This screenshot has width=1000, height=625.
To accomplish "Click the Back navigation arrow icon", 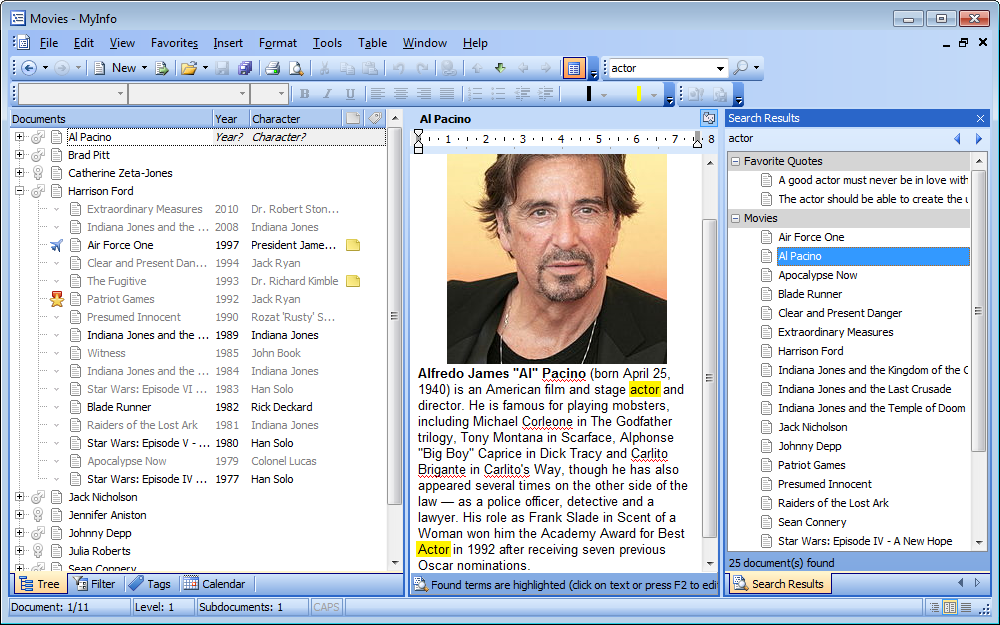I will 28,68.
